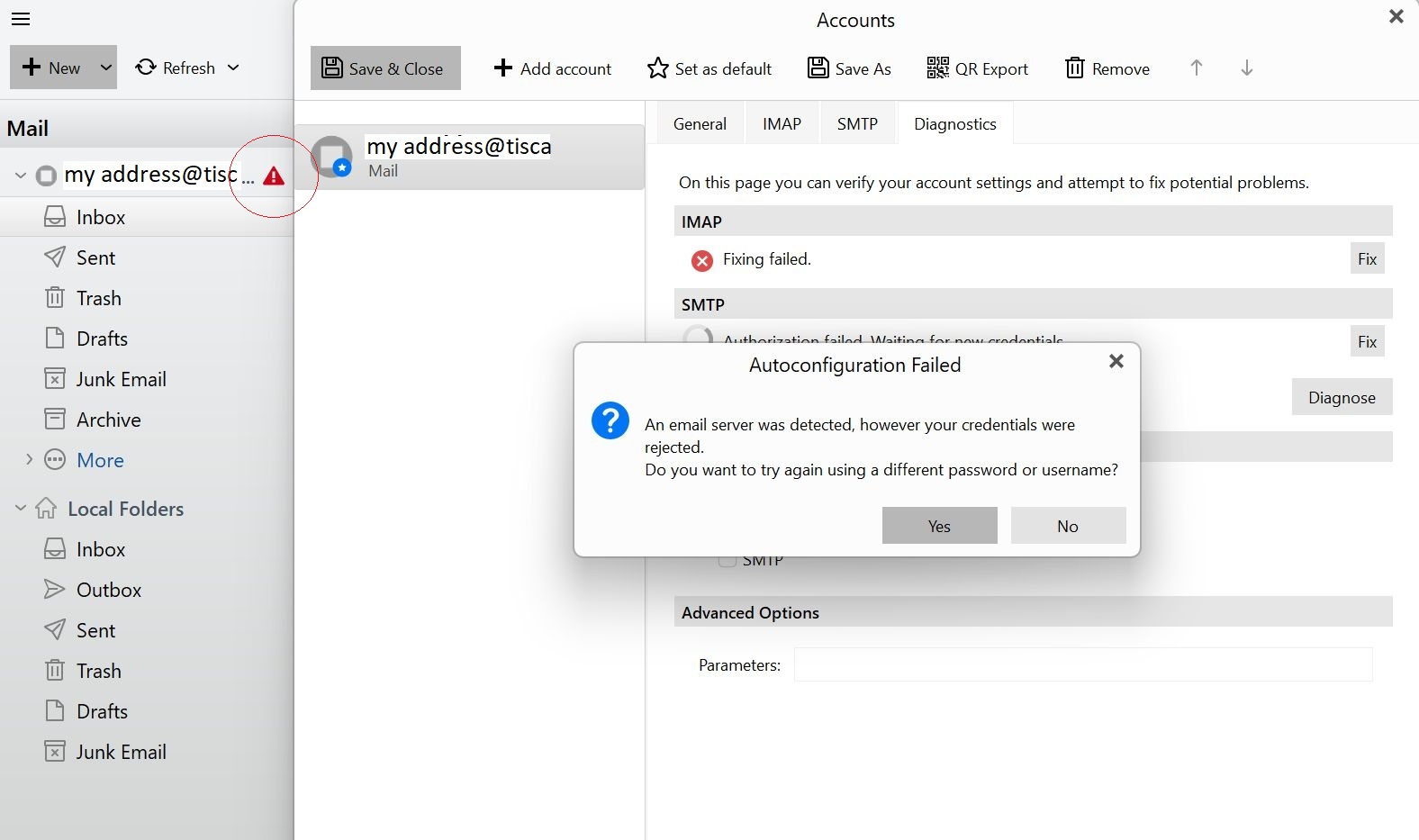Switch to the IMAP tab
Screen dimensions: 1419x840
pyautogui.click(x=782, y=124)
